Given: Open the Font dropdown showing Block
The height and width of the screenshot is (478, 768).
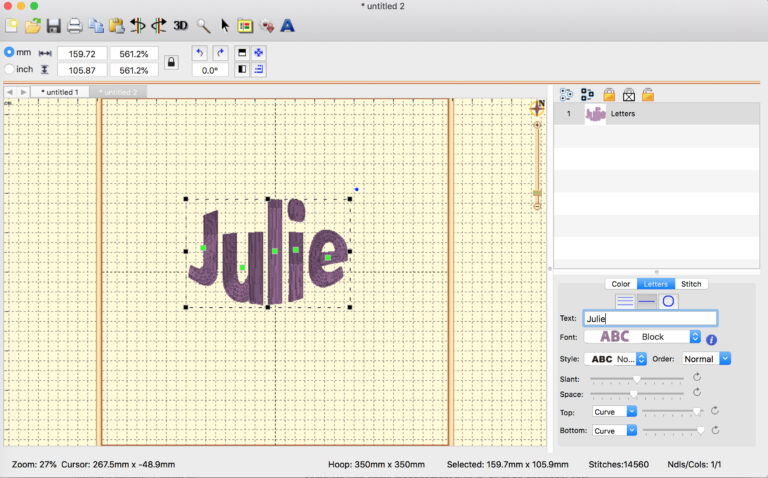Looking at the screenshot, I should (x=643, y=337).
